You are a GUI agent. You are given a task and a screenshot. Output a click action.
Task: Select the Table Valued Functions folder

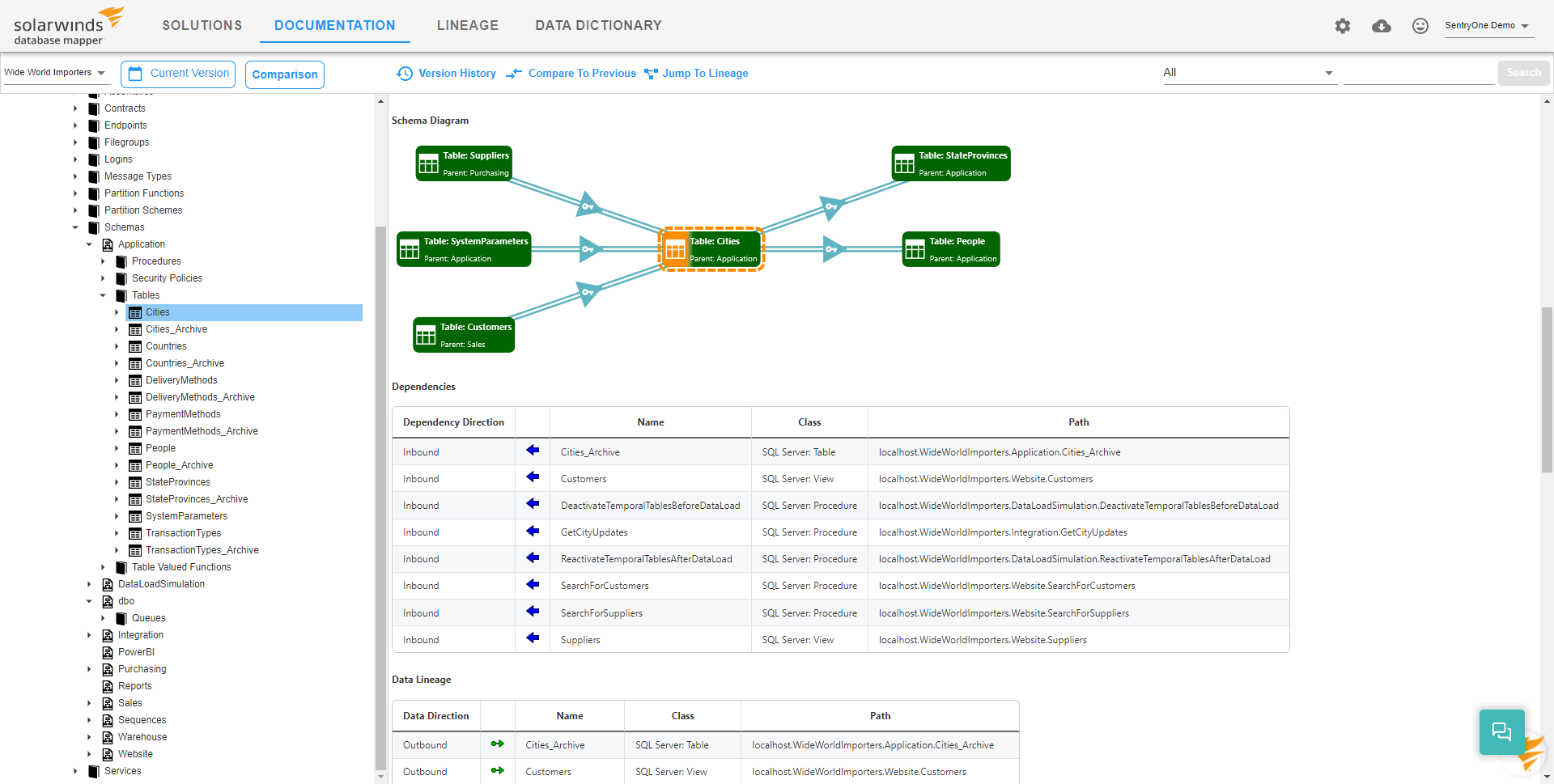(181, 567)
